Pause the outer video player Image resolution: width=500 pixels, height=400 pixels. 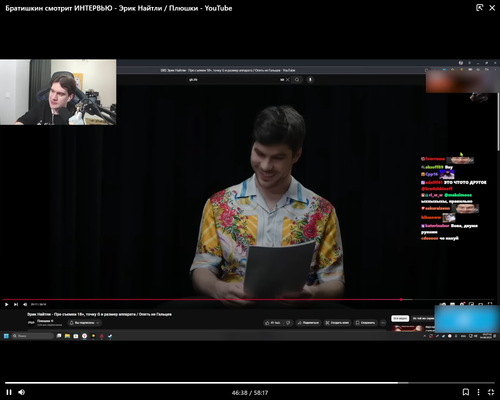click(x=9, y=392)
